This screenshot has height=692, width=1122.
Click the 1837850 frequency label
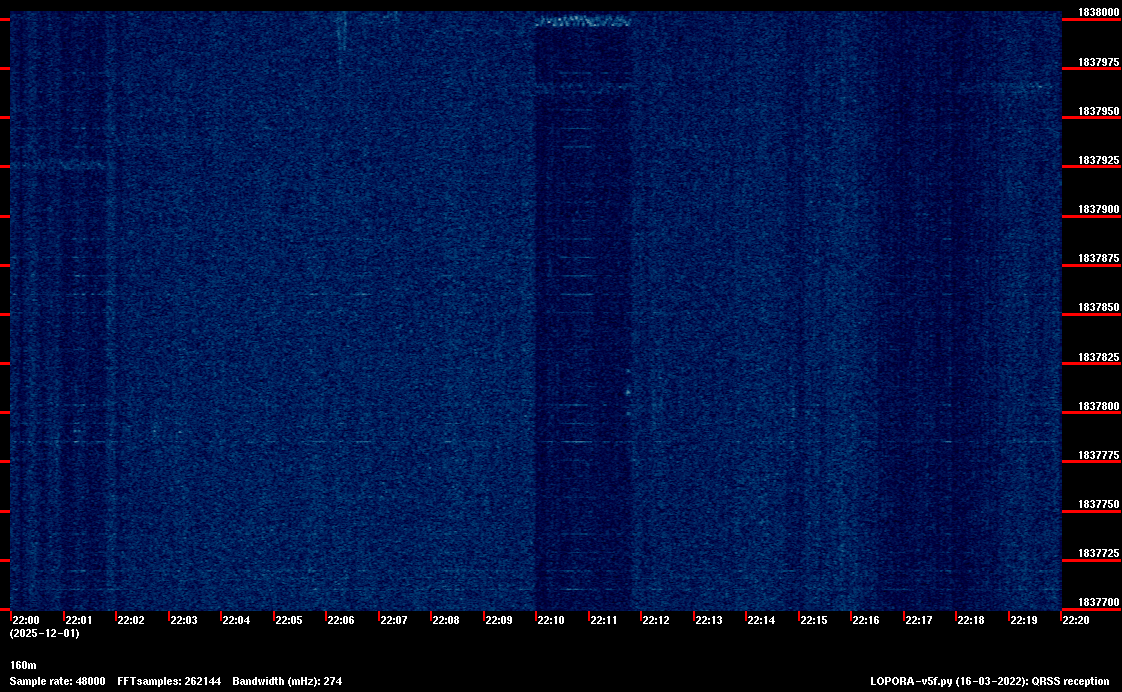(x=1098, y=308)
